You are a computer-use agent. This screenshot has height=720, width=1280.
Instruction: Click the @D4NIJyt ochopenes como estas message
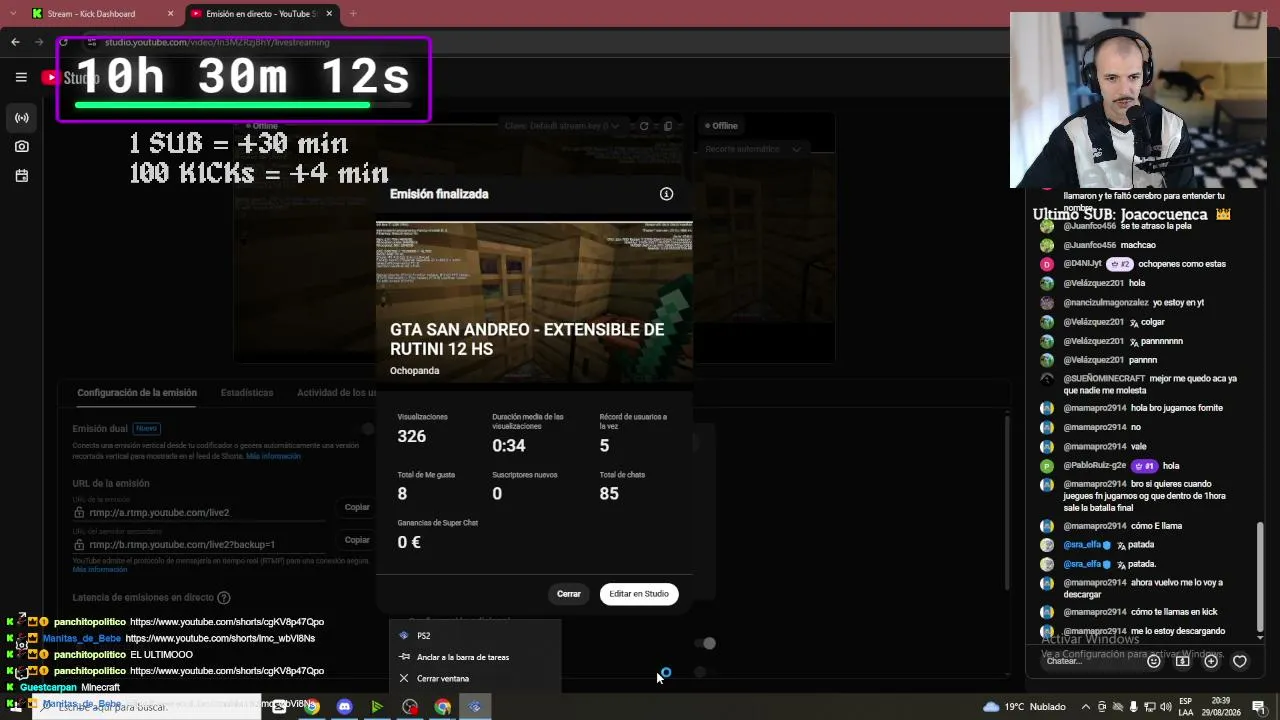(x=1133, y=264)
